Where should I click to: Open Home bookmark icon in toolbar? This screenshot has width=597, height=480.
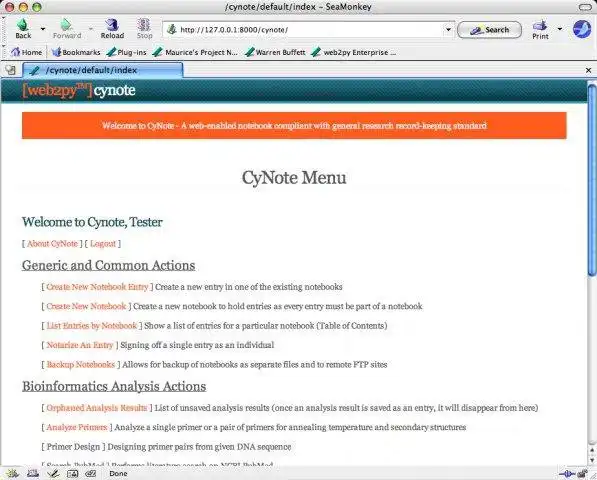[x=15, y=52]
